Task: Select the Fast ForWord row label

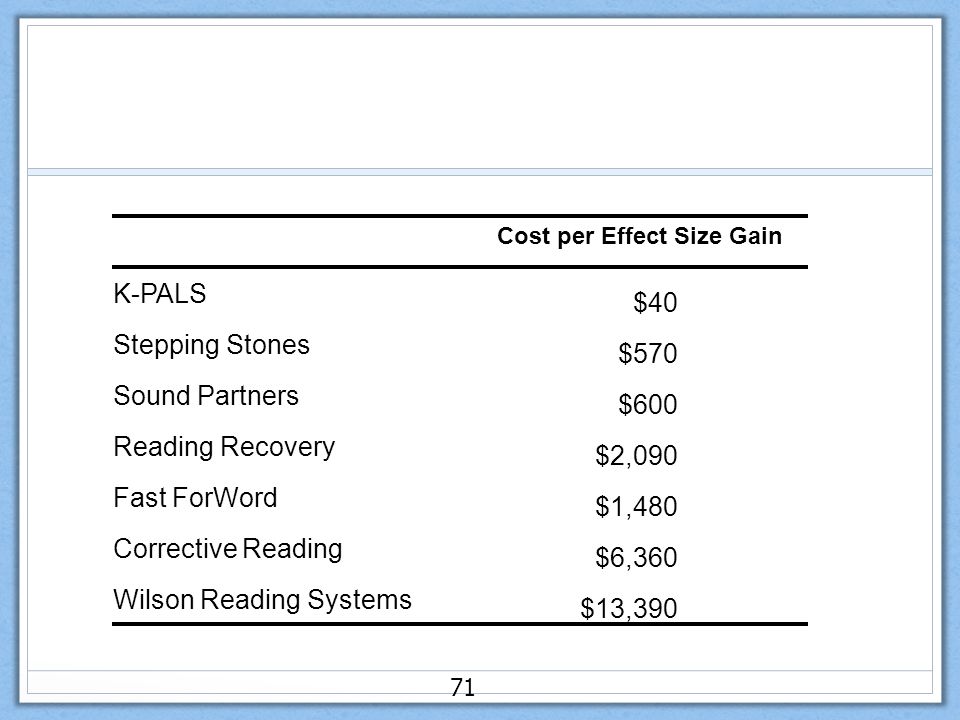Action: coord(195,497)
